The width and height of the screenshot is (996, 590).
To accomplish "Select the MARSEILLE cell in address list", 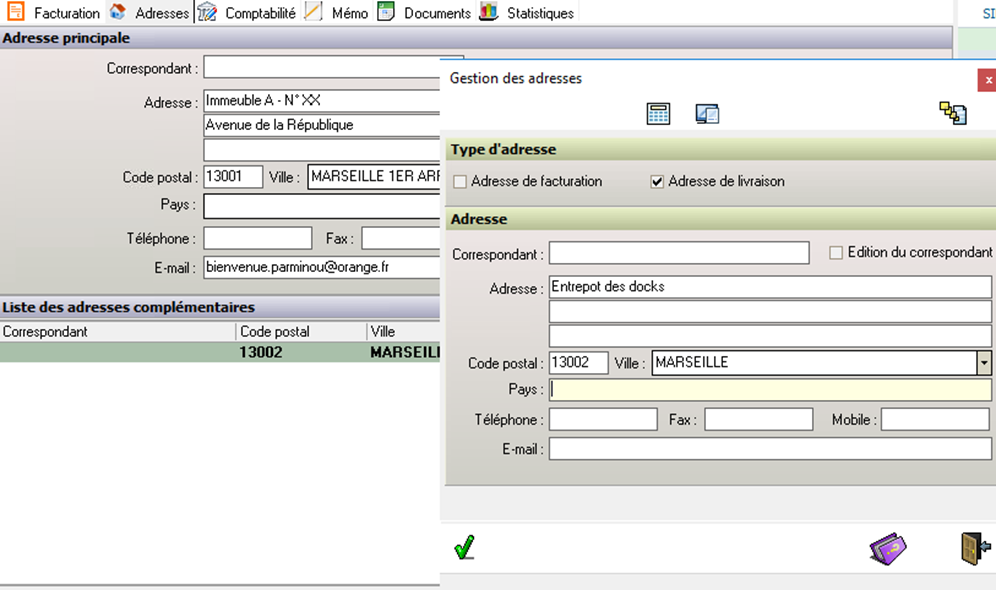I will [x=404, y=352].
